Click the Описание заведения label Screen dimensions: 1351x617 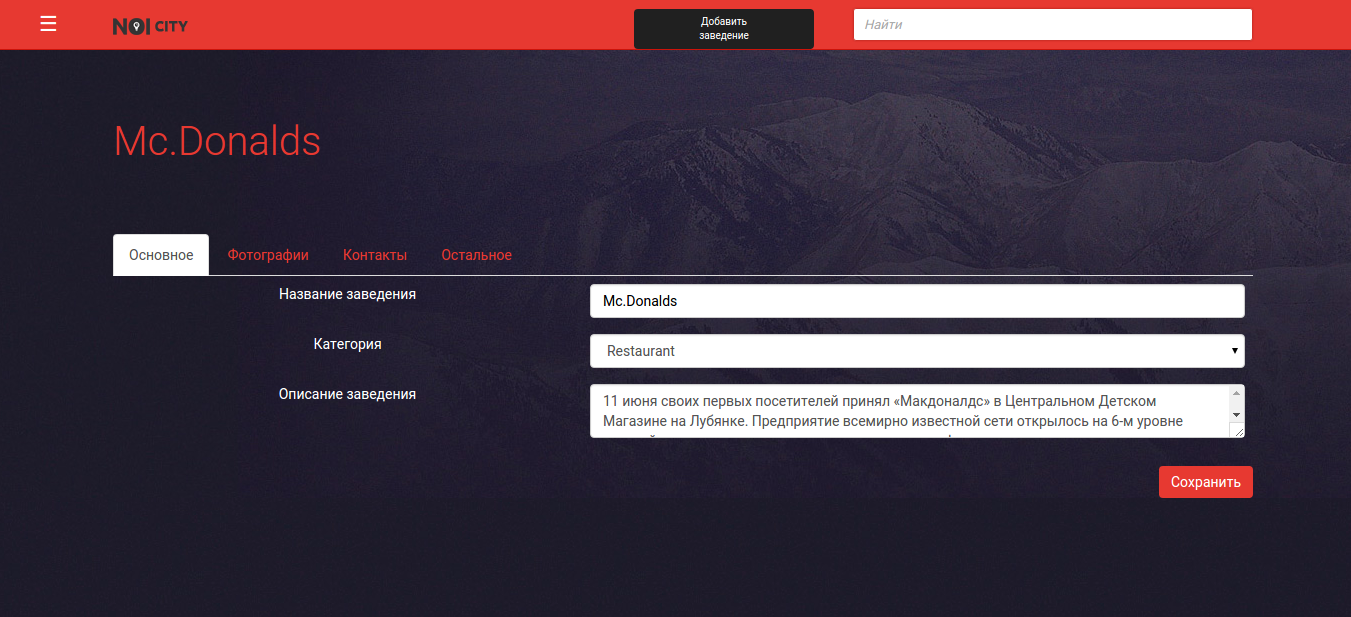click(347, 394)
